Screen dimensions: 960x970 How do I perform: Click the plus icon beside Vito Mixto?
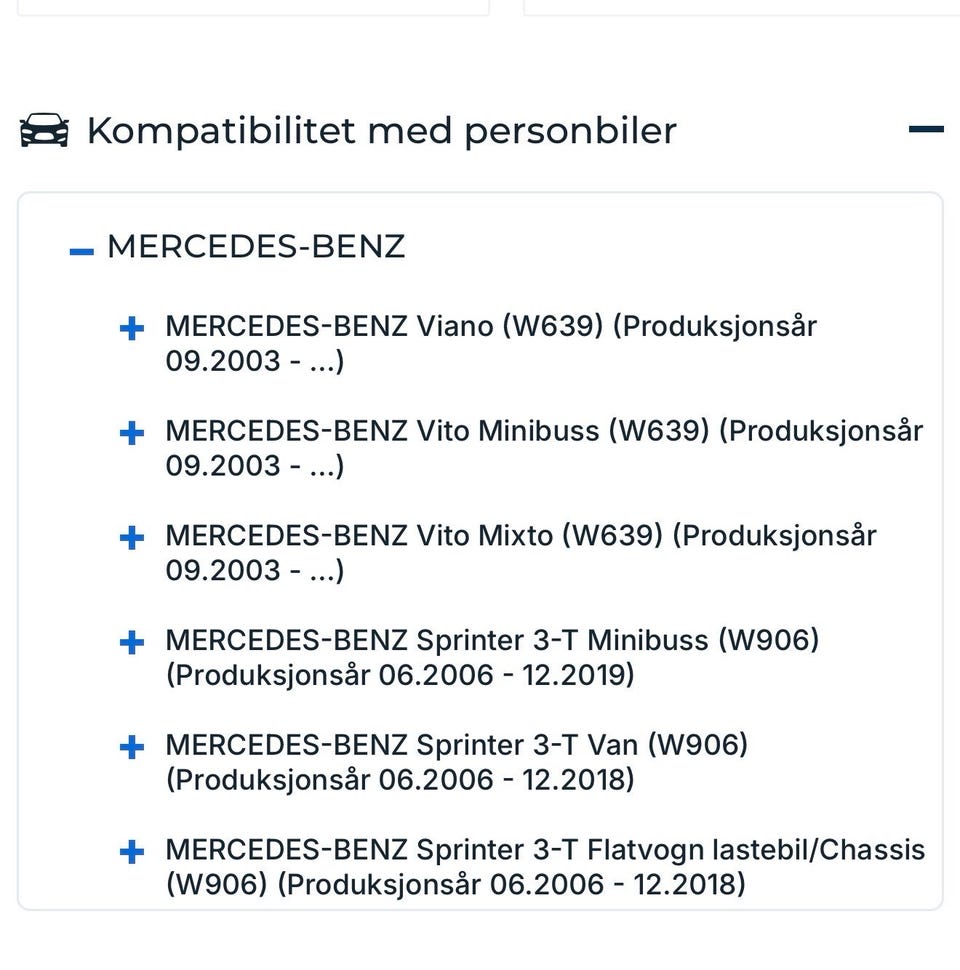(131, 538)
